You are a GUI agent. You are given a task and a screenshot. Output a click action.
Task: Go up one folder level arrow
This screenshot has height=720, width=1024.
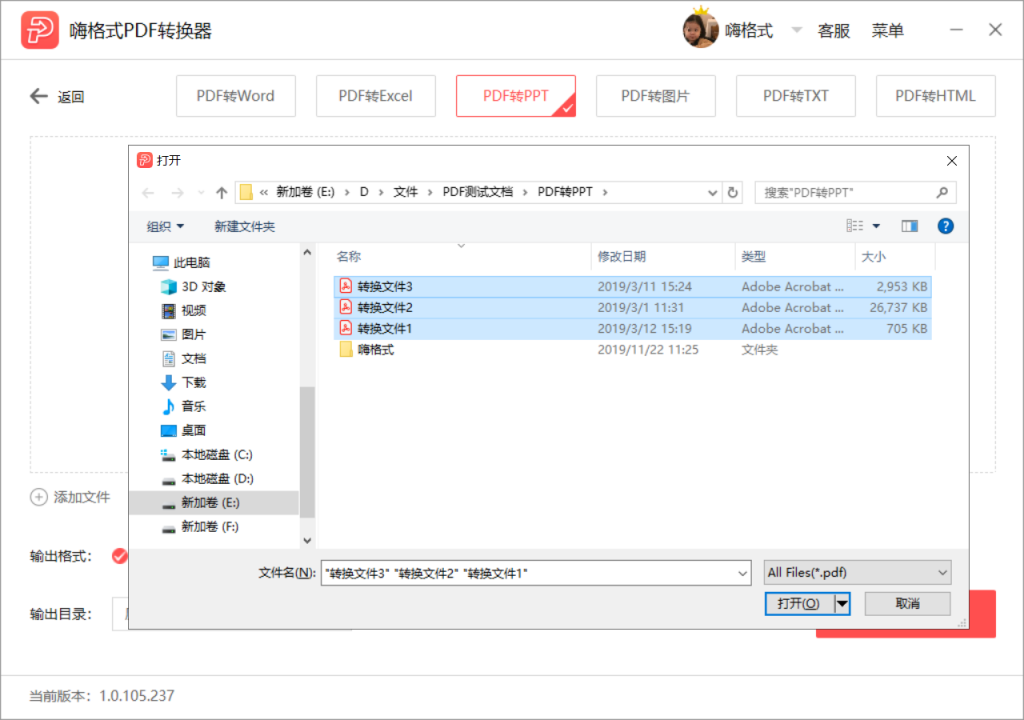[221, 193]
